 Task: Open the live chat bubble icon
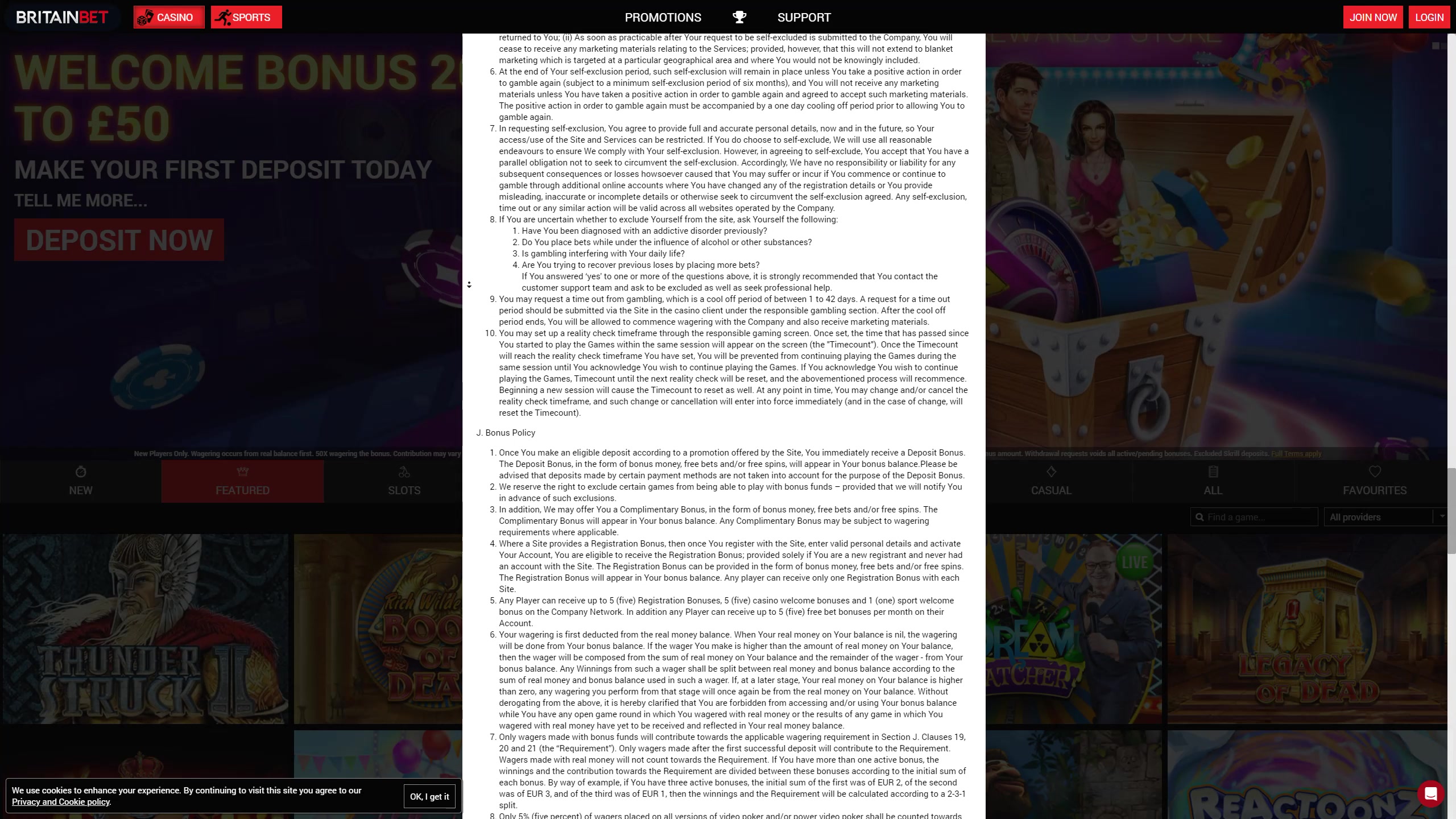1430,793
